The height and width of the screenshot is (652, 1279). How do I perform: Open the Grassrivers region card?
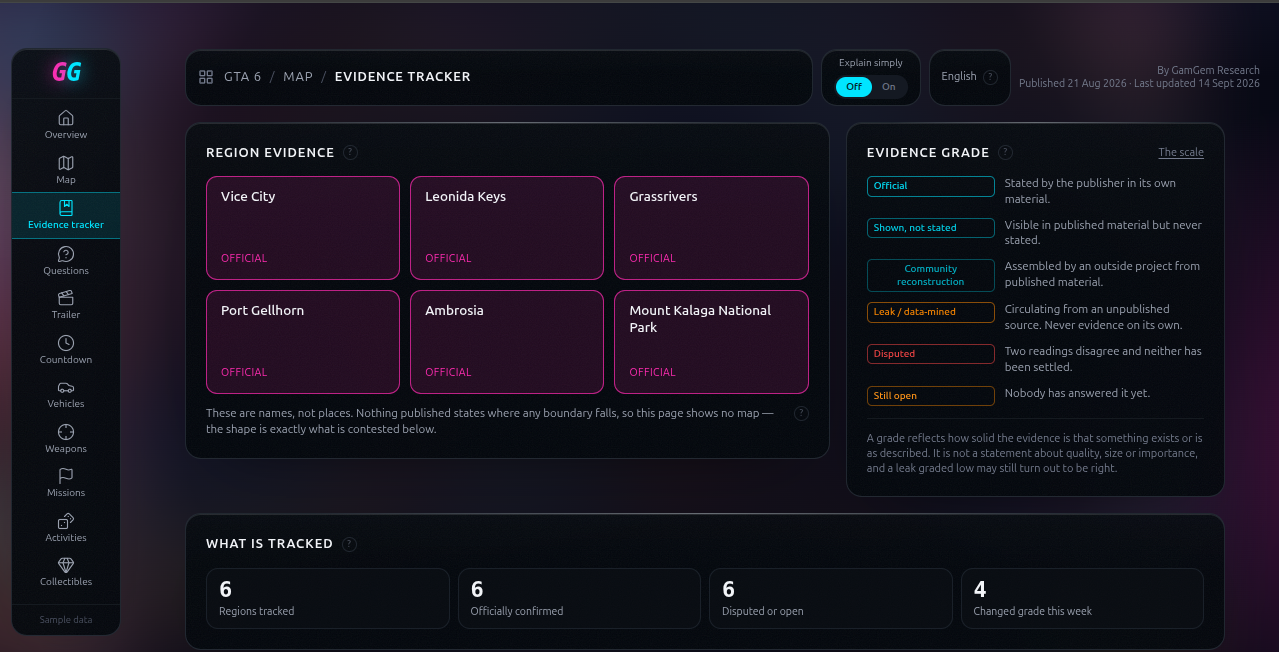[711, 228]
